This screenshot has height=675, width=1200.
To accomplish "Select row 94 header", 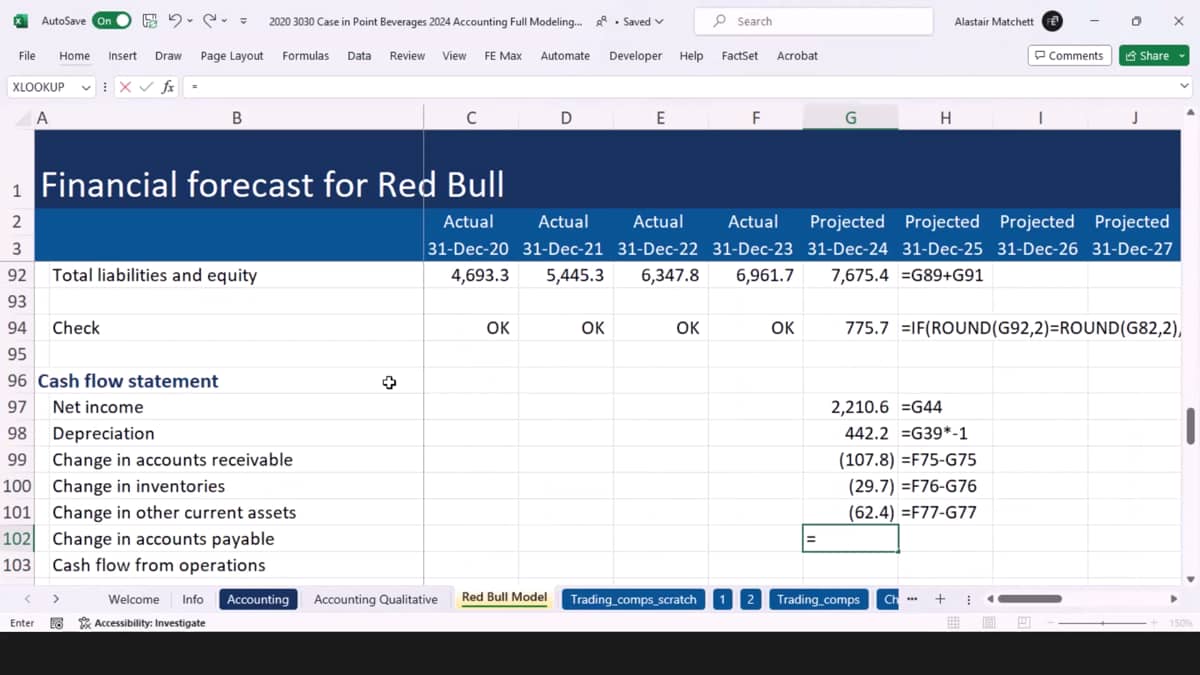I will [x=17, y=328].
